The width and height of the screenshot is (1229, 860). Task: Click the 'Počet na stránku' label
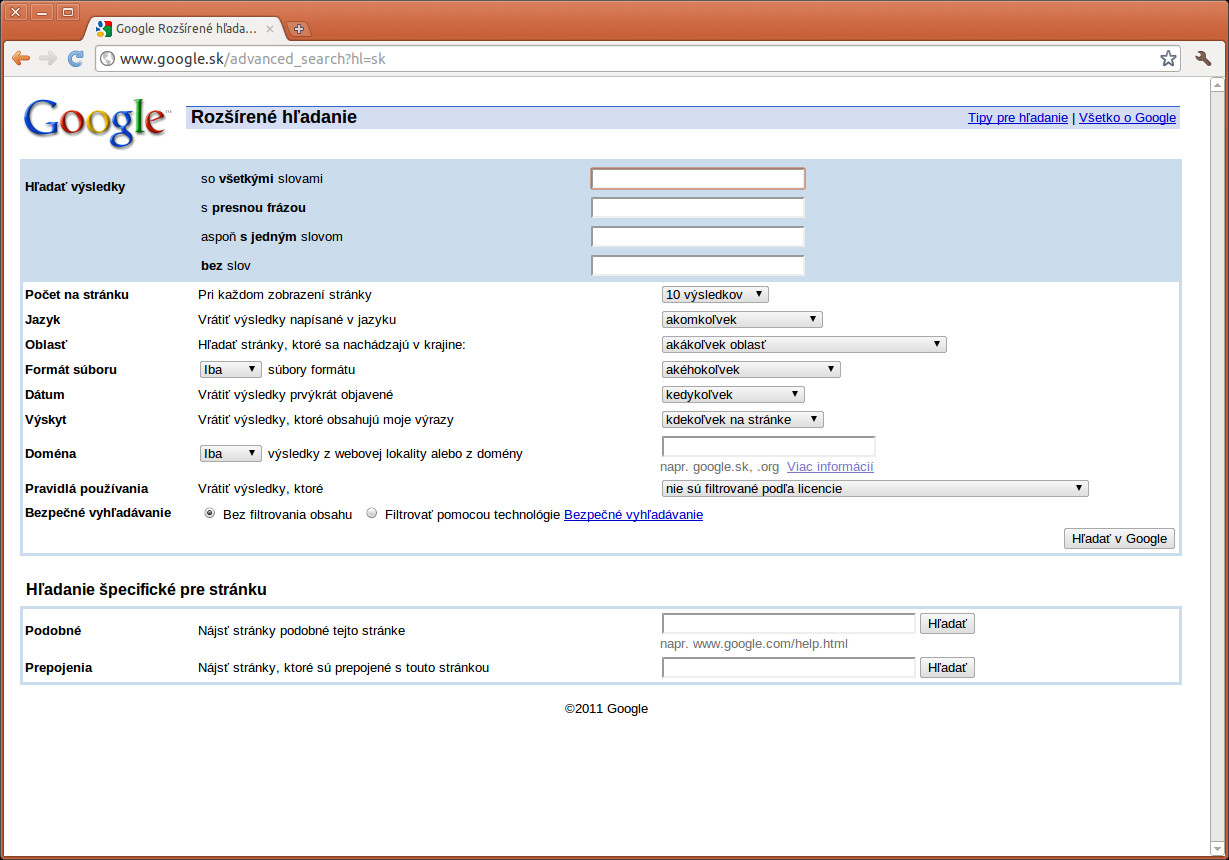point(77,295)
